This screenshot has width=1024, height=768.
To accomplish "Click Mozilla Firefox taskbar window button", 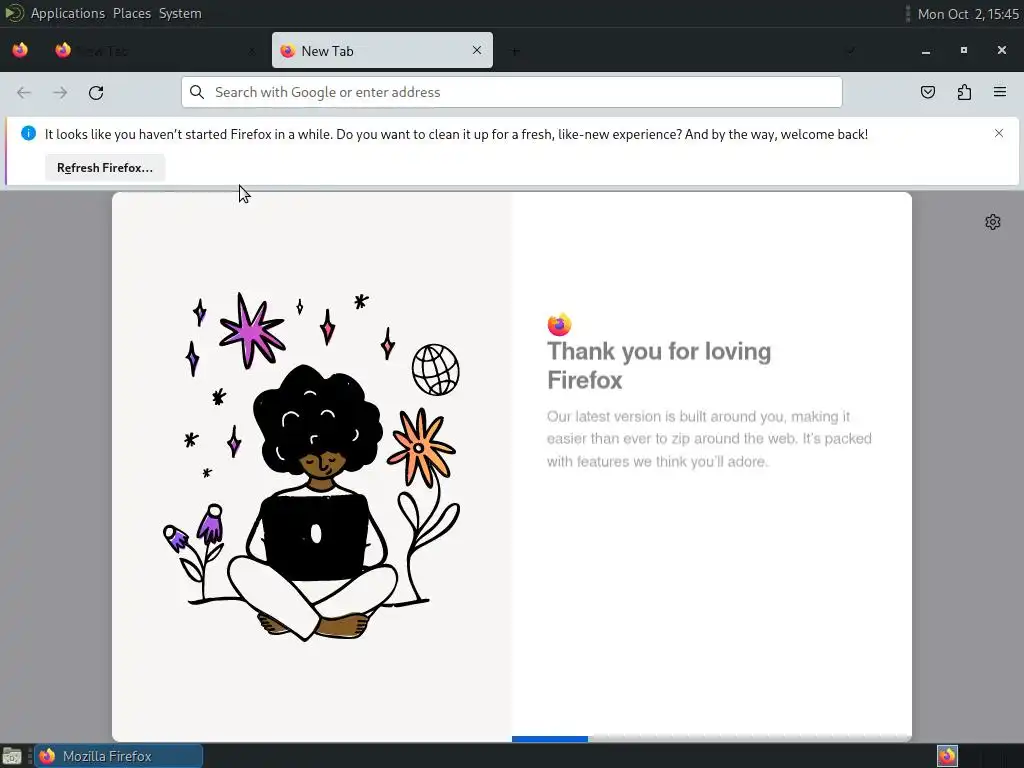I will point(119,756).
